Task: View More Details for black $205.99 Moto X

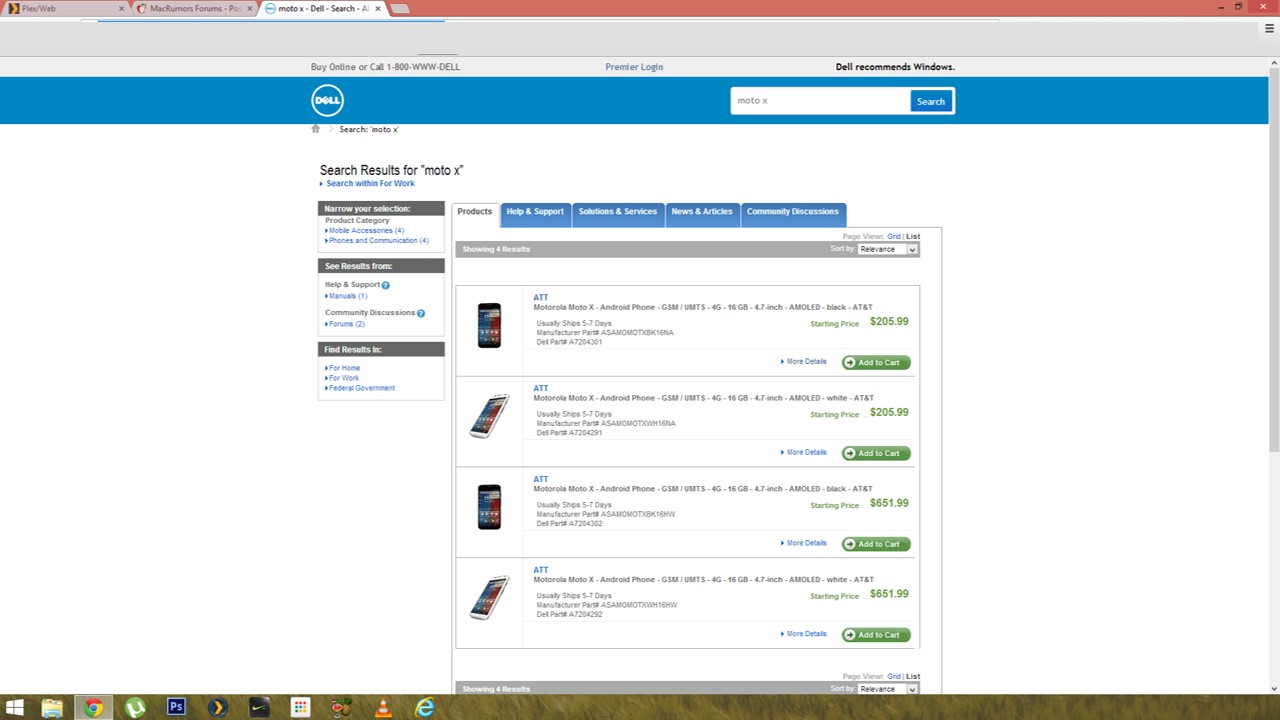Action: 806,362
